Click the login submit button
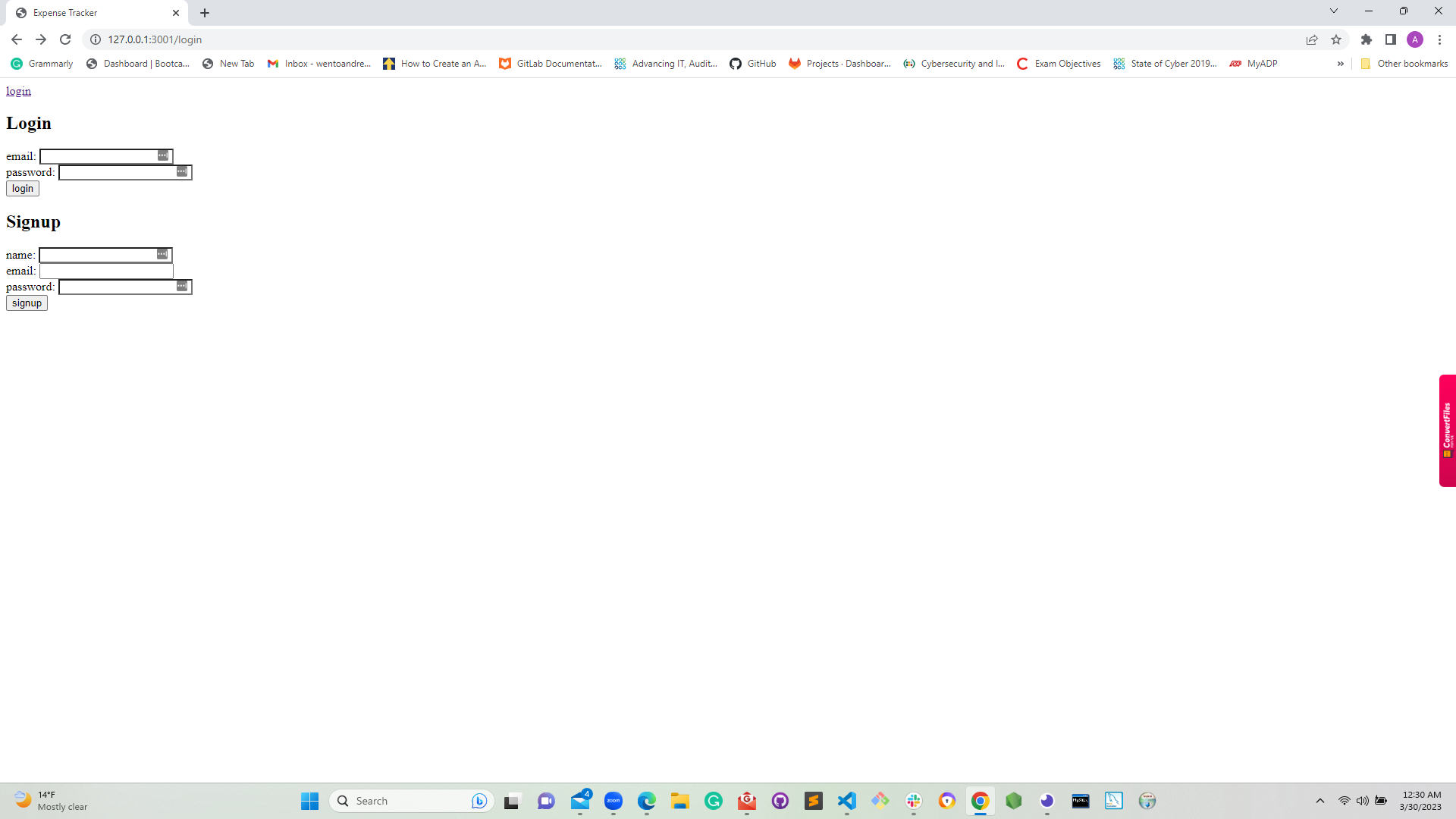Image resolution: width=1456 pixels, height=819 pixels. (x=23, y=189)
